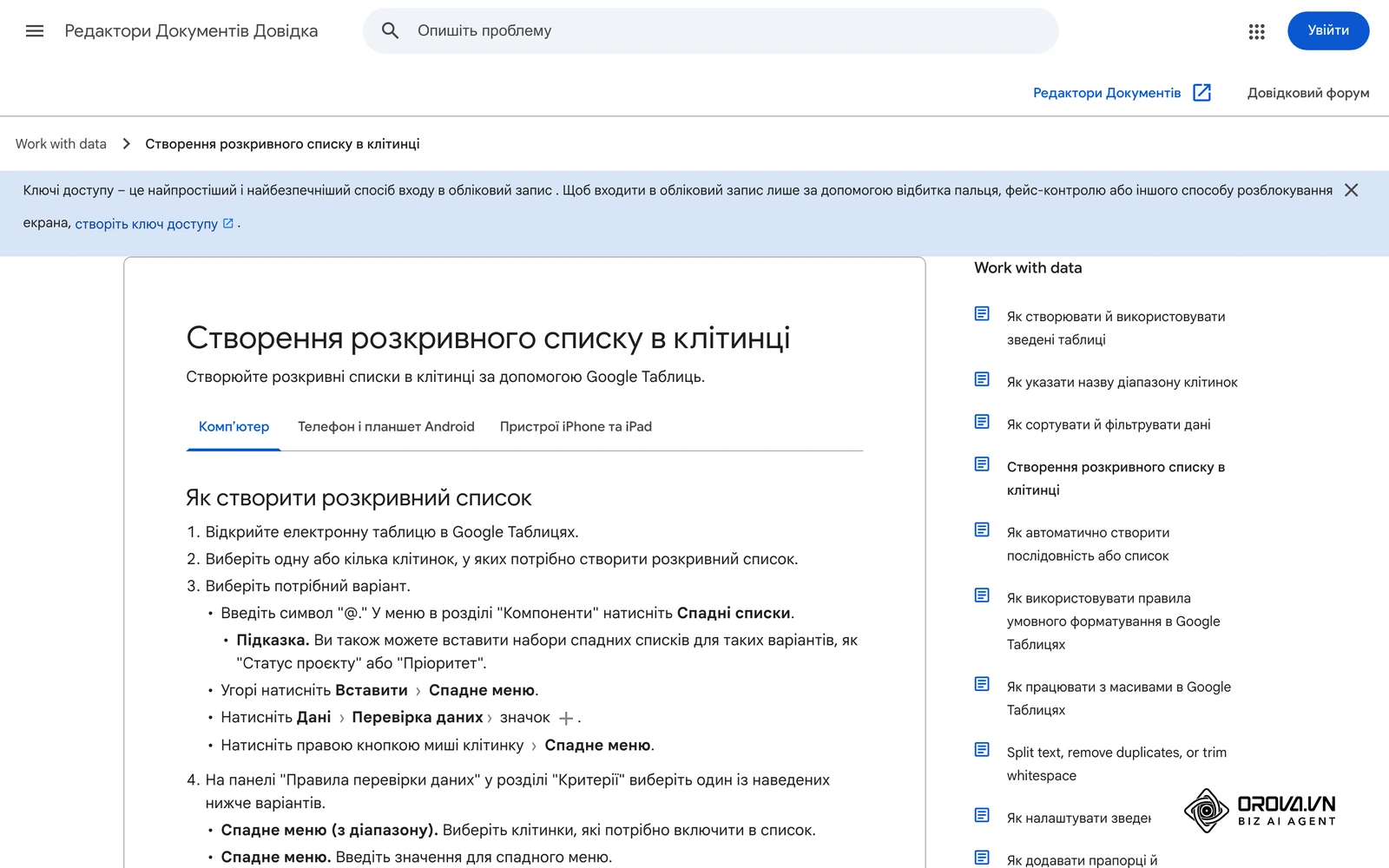Click the Редактори Документів Довідка title
The height and width of the screenshot is (868, 1389).
(191, 31)
